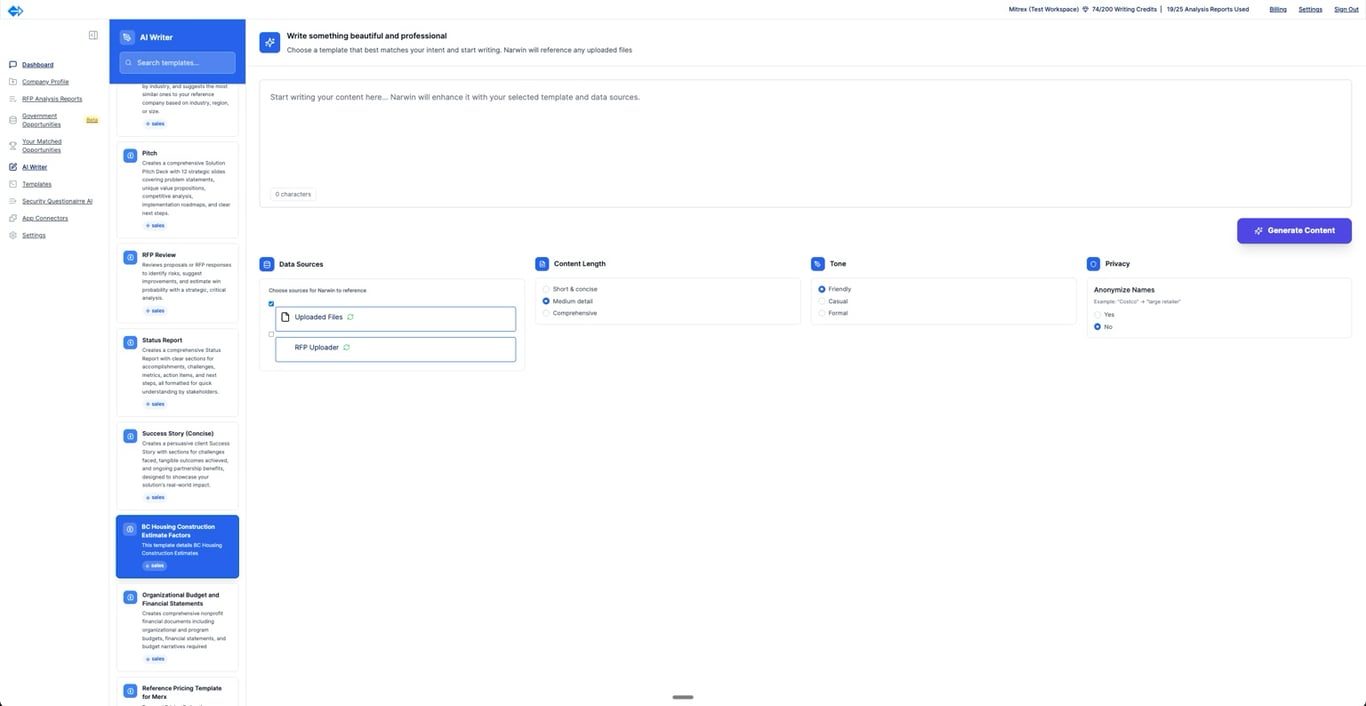The width and height of the screenshot is (1366, 706).
Task: Click the Security Questionnaire AI icon
Action: [x=13, y=201]
